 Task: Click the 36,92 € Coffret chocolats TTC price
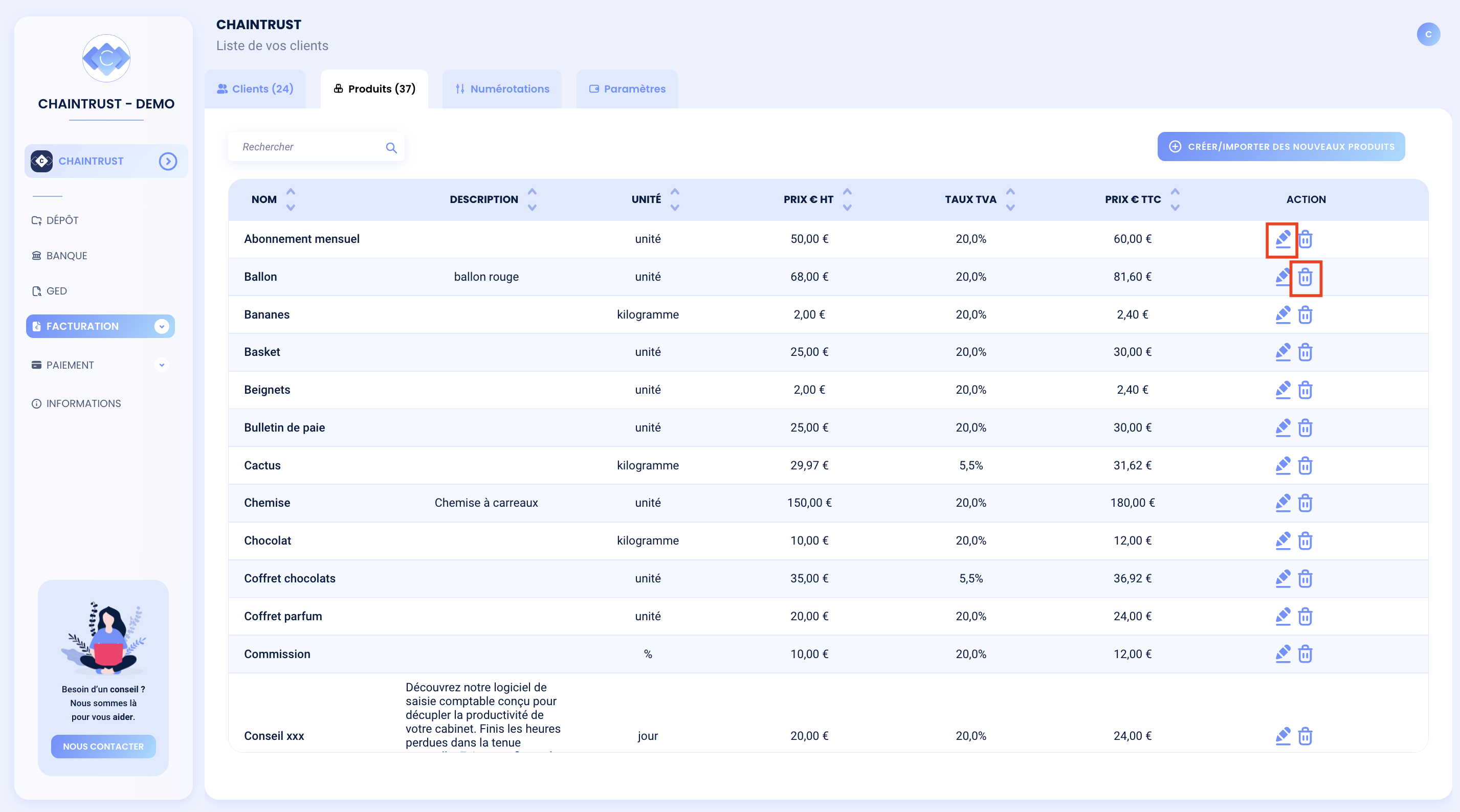pyautogui.click(x=1133, y=578)
